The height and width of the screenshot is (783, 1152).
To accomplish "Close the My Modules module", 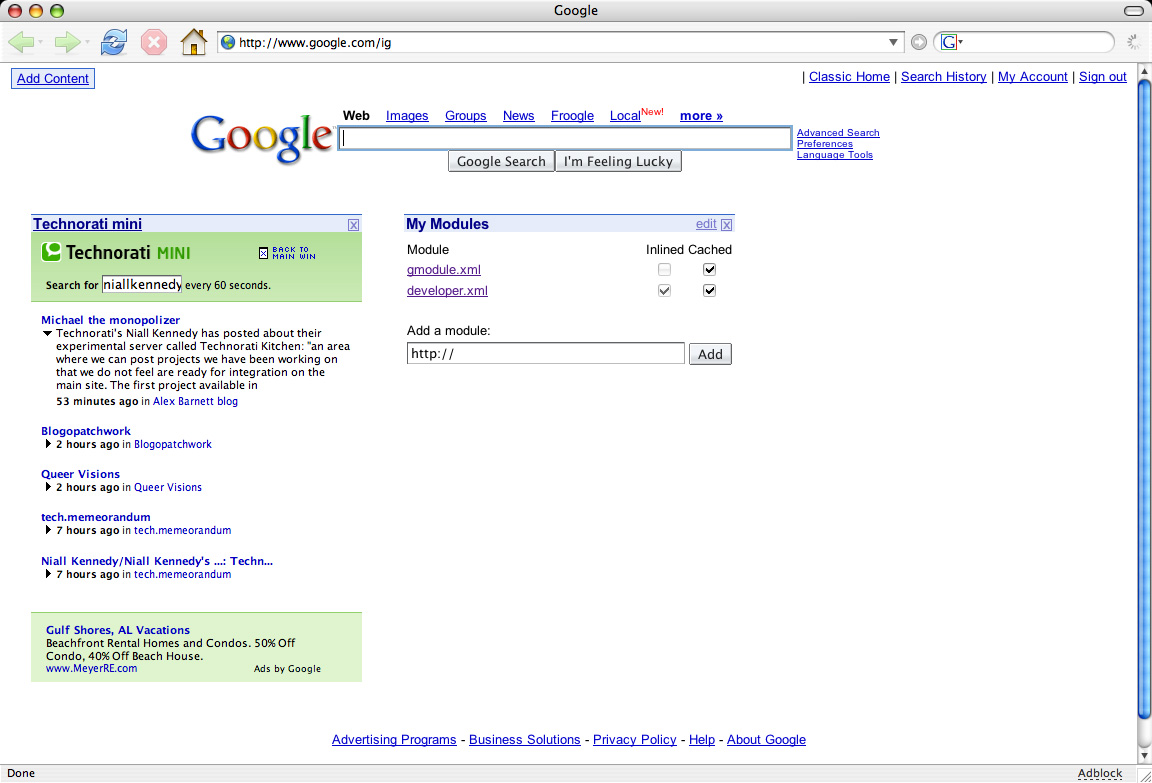I will pyautogui.click(x=727, y=225).
